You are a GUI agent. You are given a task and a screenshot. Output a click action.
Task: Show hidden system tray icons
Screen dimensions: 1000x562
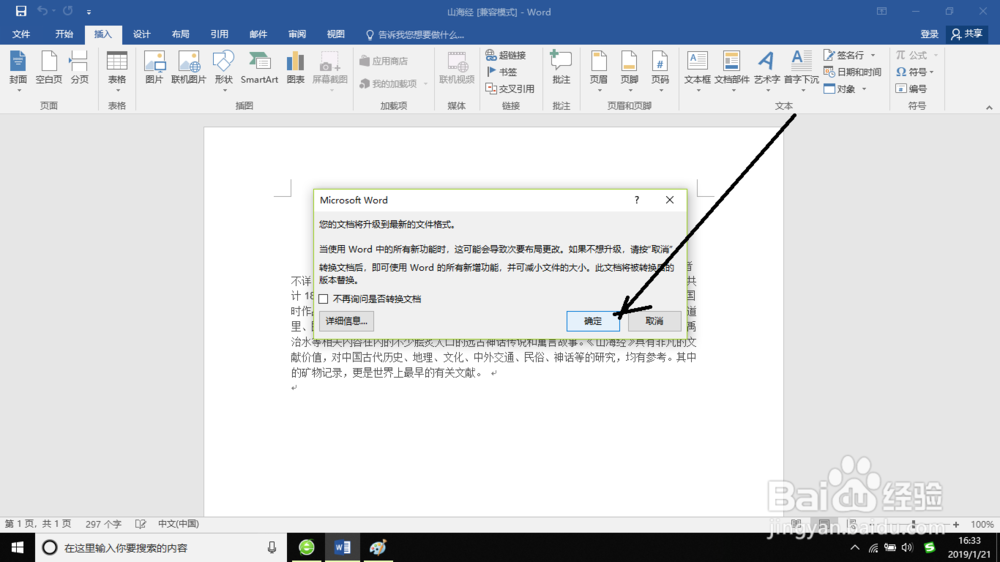click(x=855, y=547)
